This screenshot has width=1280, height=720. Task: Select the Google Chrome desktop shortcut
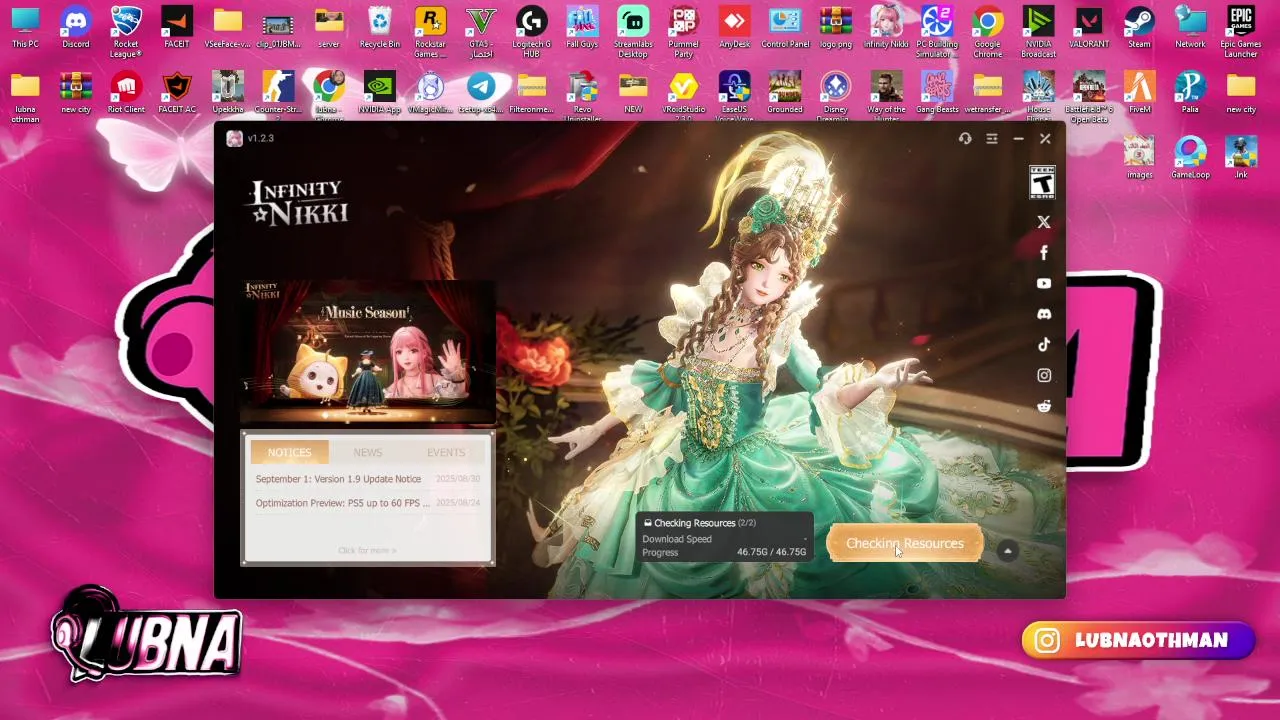[988, 31]
